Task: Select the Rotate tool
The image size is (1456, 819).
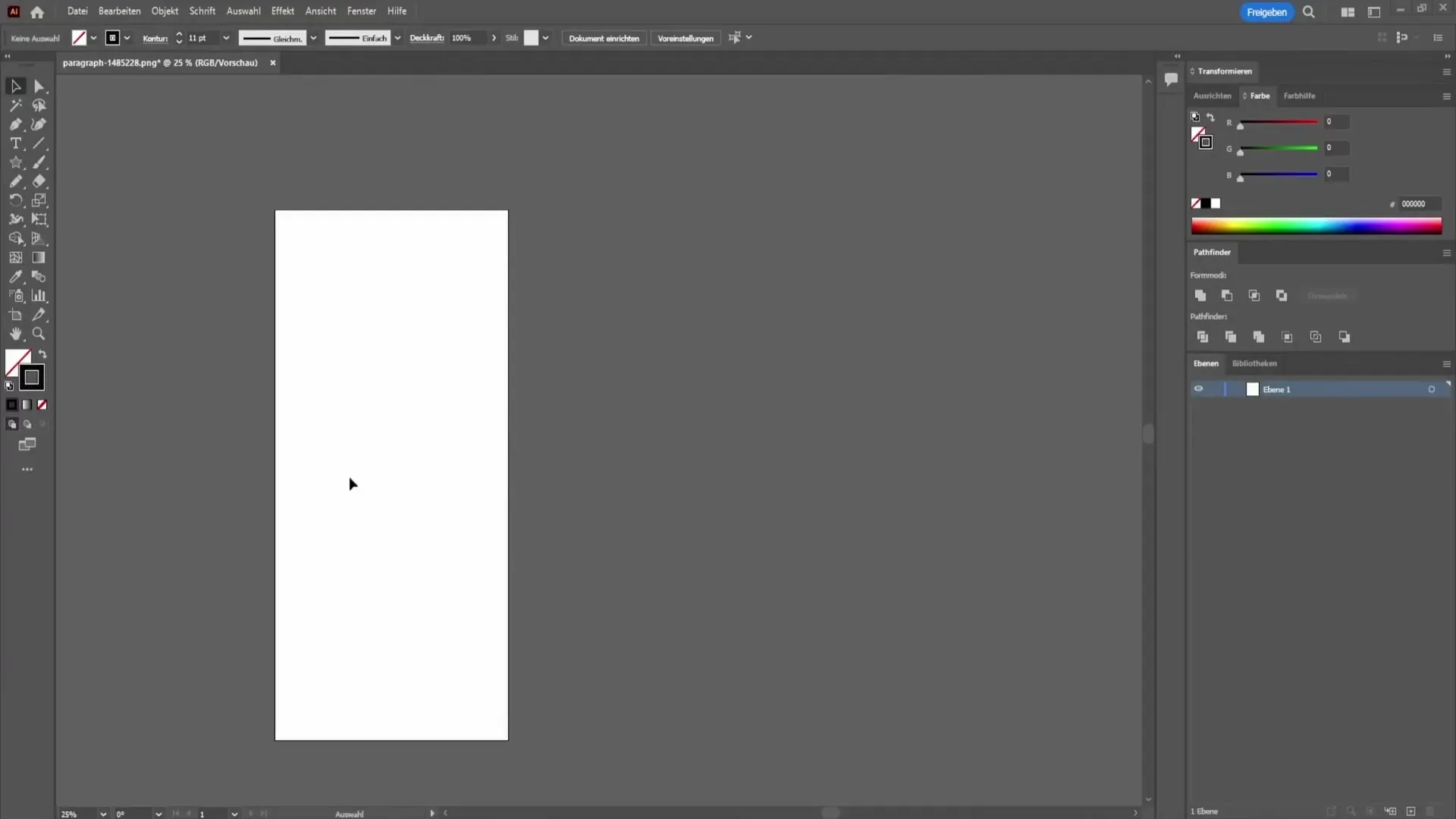Action: [15, 200]
